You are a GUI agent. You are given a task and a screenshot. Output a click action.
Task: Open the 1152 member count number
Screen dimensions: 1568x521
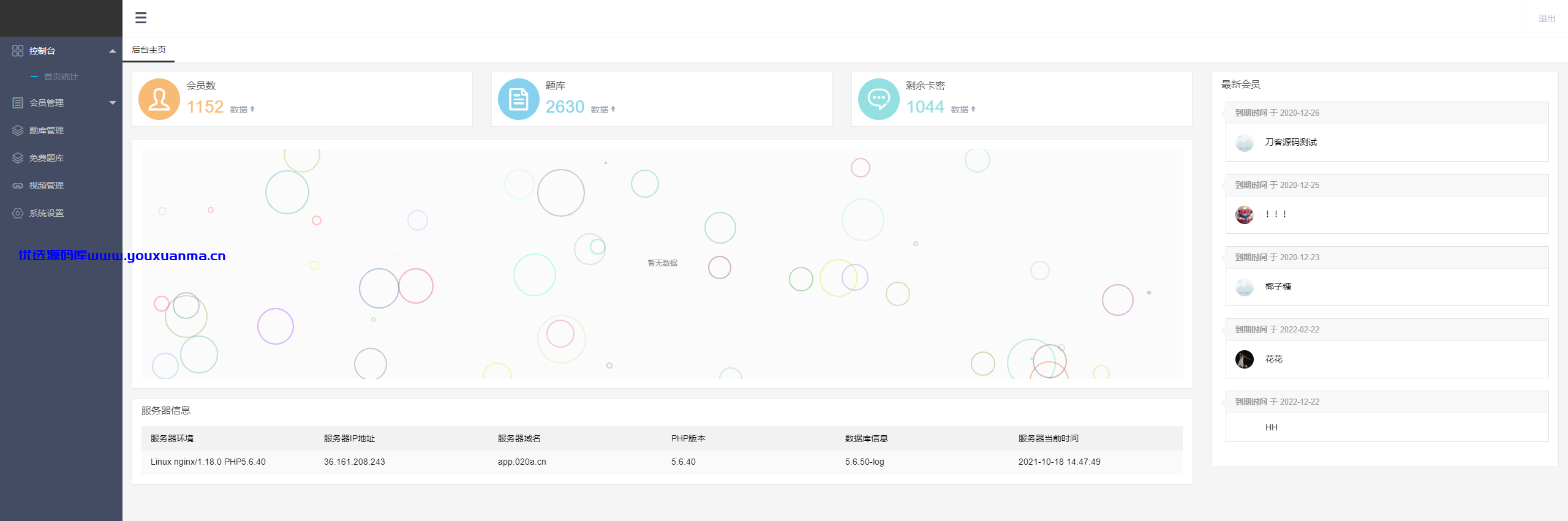pos(205,107)
